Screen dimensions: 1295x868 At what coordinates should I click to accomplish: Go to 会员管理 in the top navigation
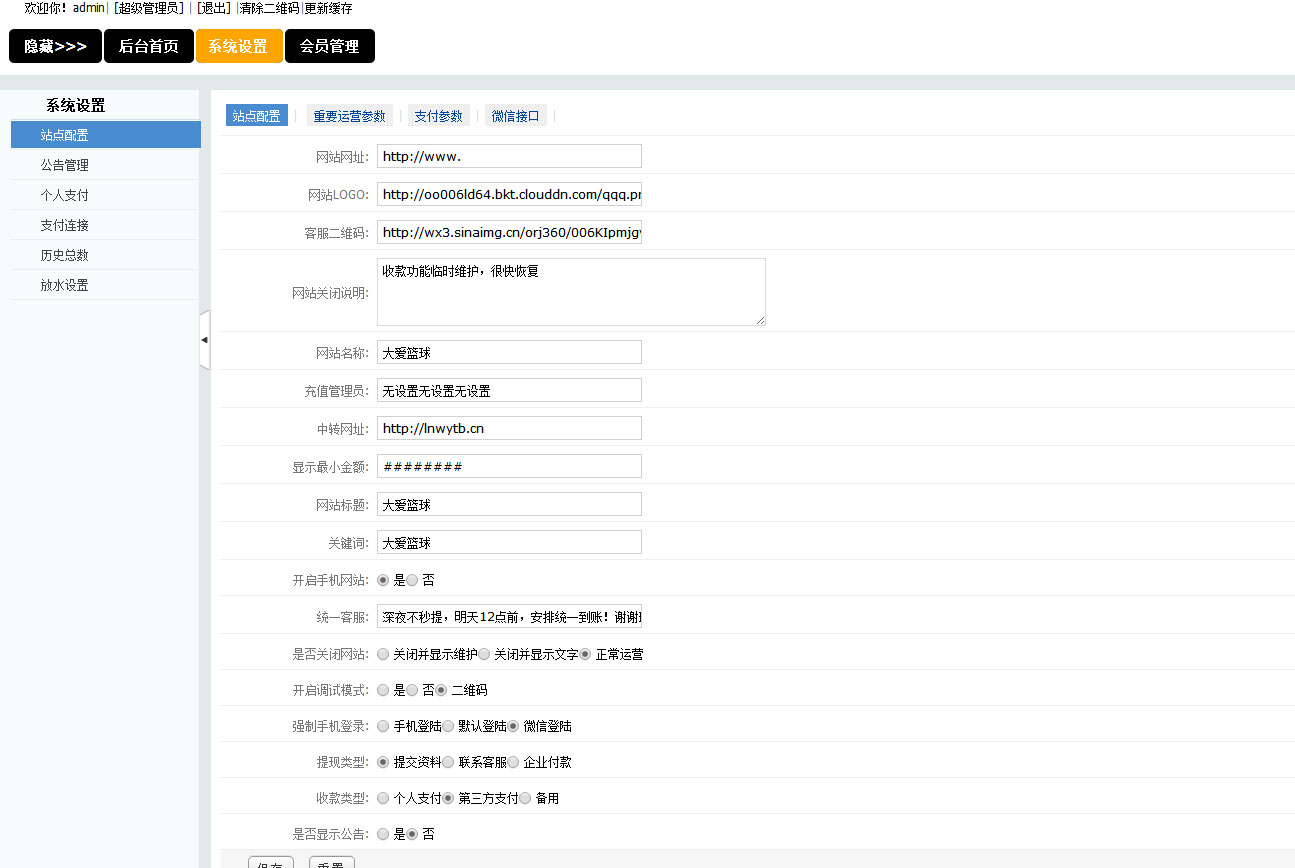point(330,46)
